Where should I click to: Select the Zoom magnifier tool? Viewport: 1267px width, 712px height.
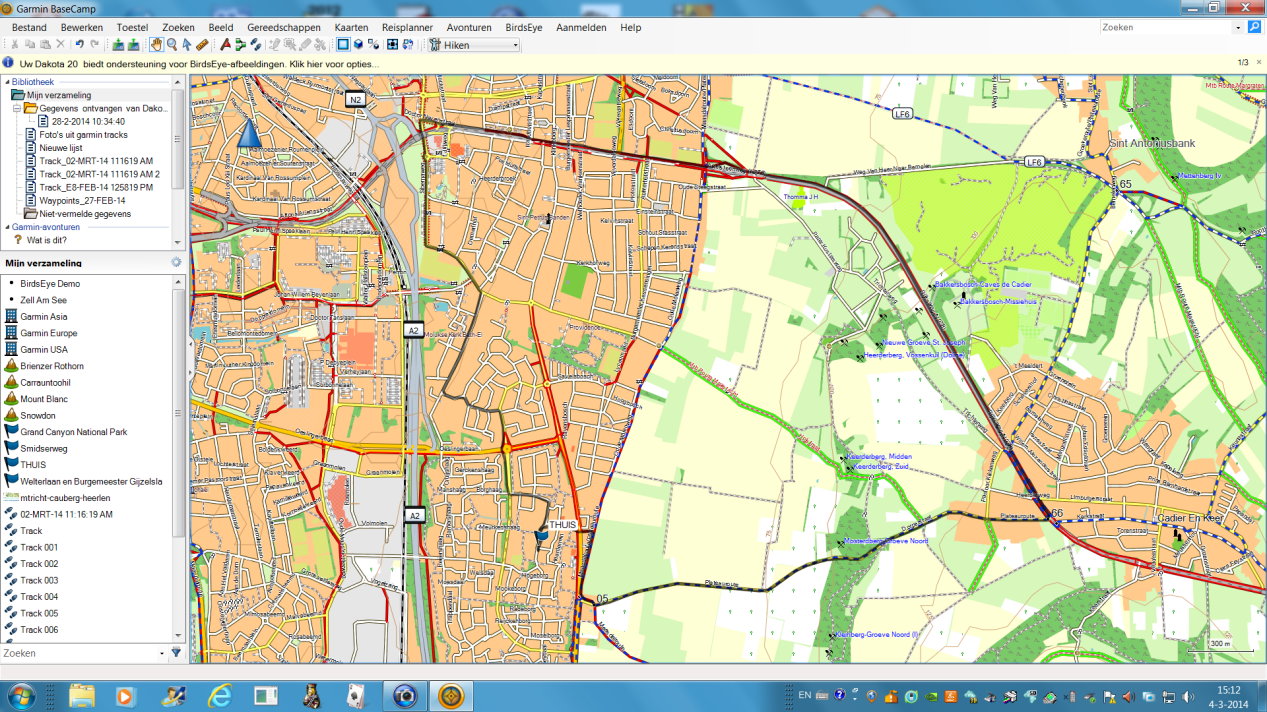click(172, 44)
